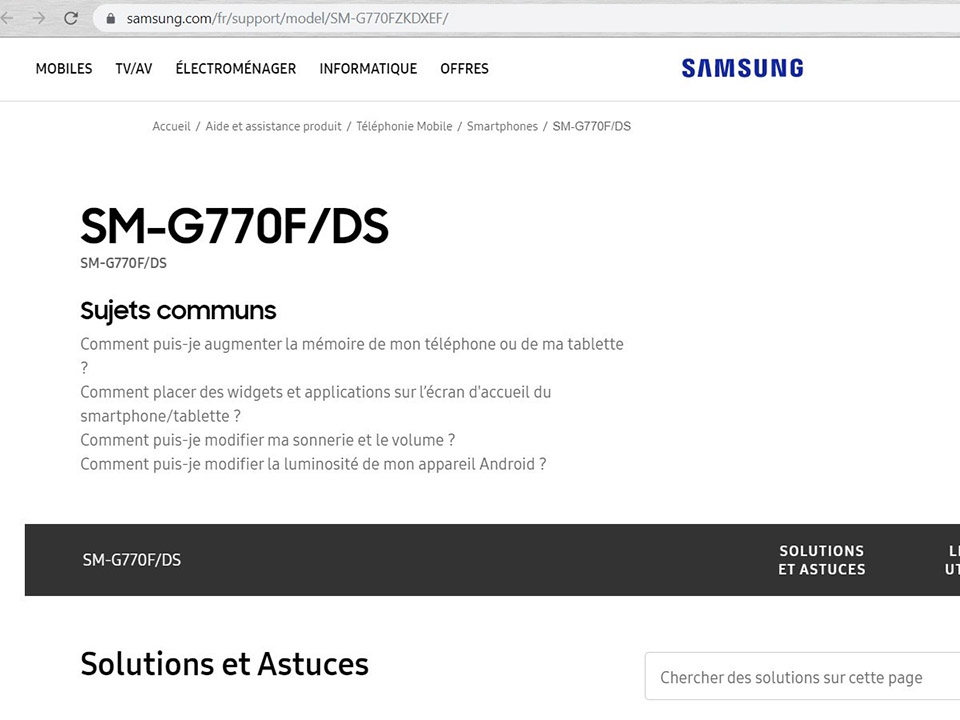960x720 pixels.
Task: Click SM-G770F/DS breadcrumb item
Action: [x=591, y=126]
